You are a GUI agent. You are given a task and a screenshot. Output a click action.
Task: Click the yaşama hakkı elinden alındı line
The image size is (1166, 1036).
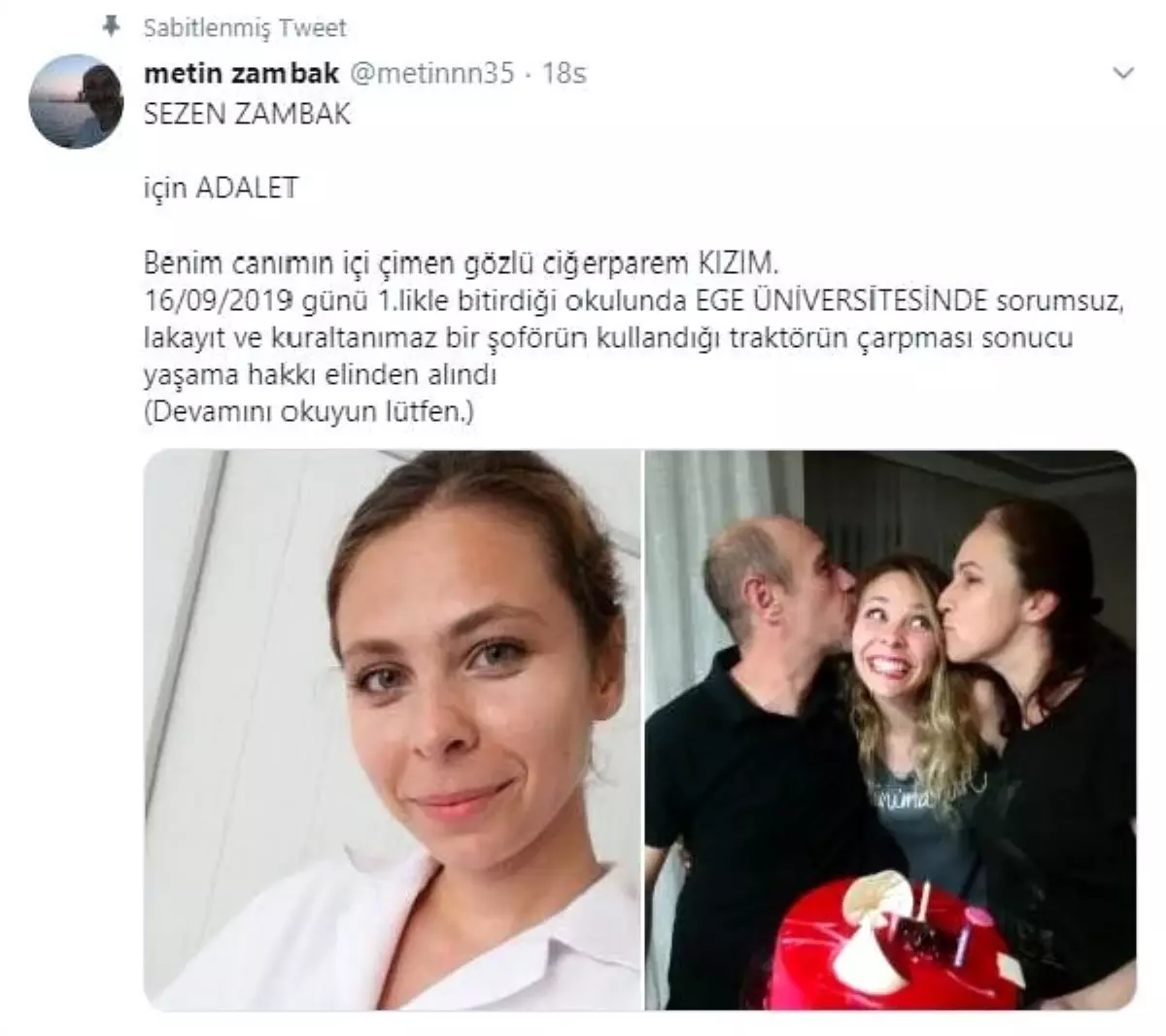(x=321, y=376)
